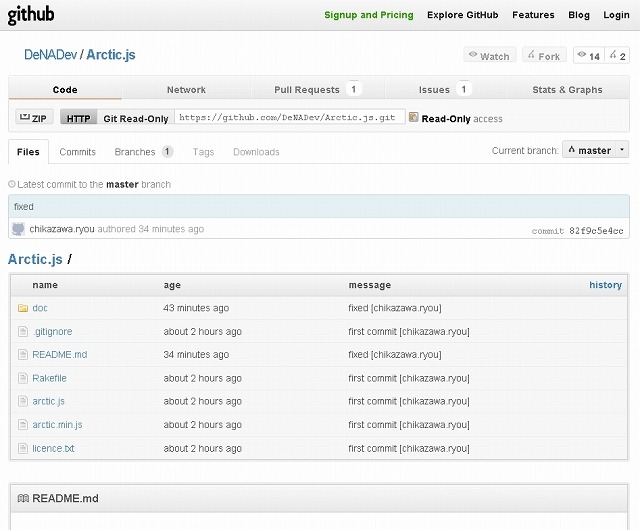Viewport: 640px width, 530px height.
Task: Click the history link
Action: [605, 285]
